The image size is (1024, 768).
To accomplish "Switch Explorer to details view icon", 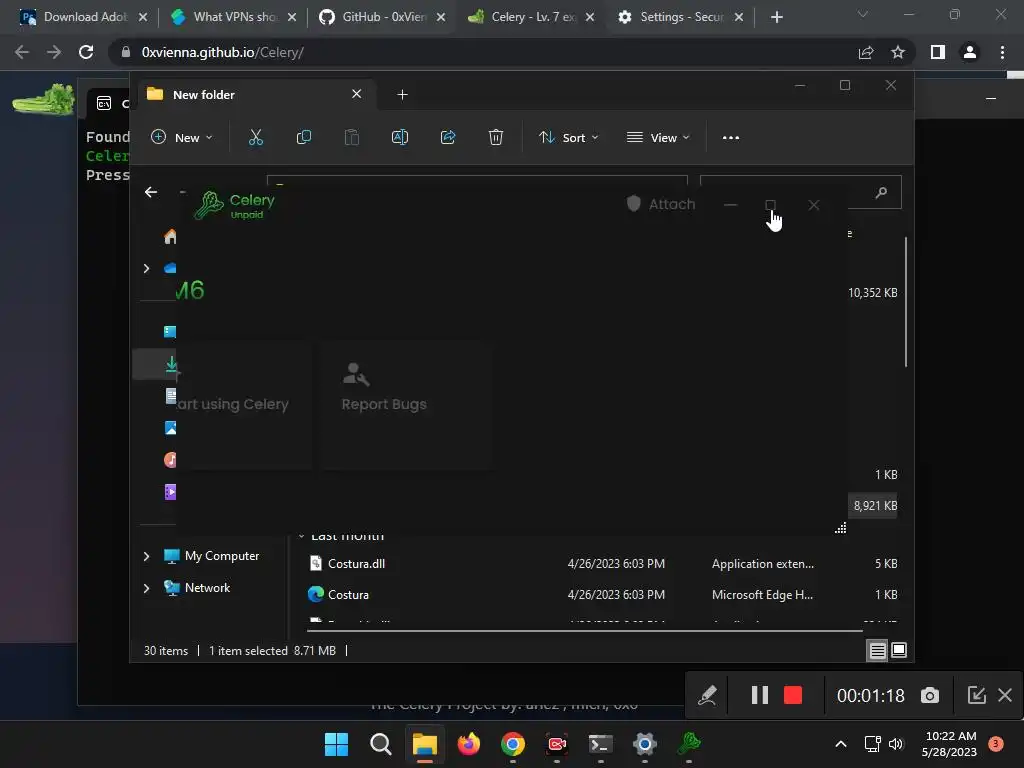I will [x=877, y=650].
